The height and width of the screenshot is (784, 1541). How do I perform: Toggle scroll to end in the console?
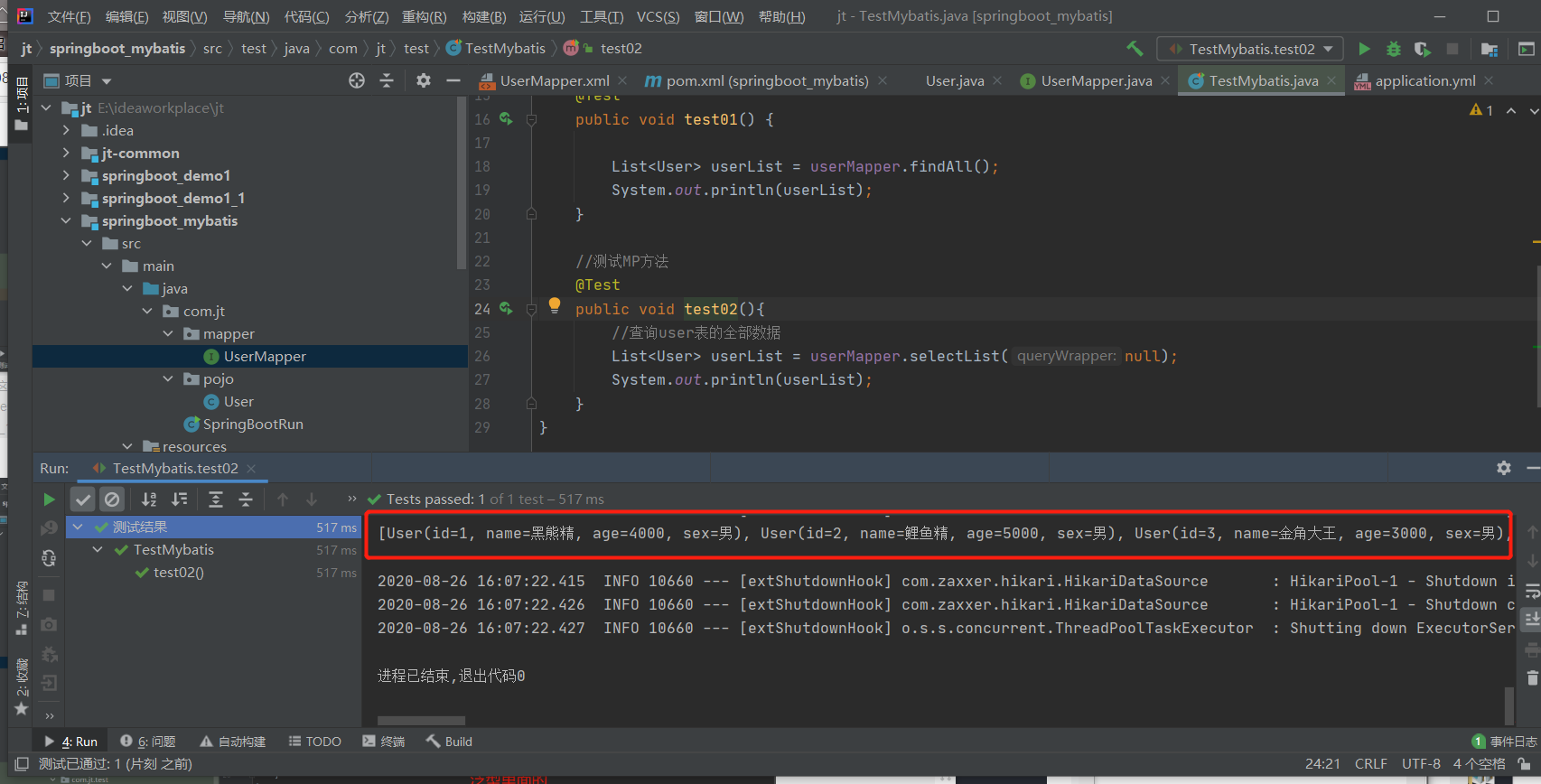point(1532,620)
